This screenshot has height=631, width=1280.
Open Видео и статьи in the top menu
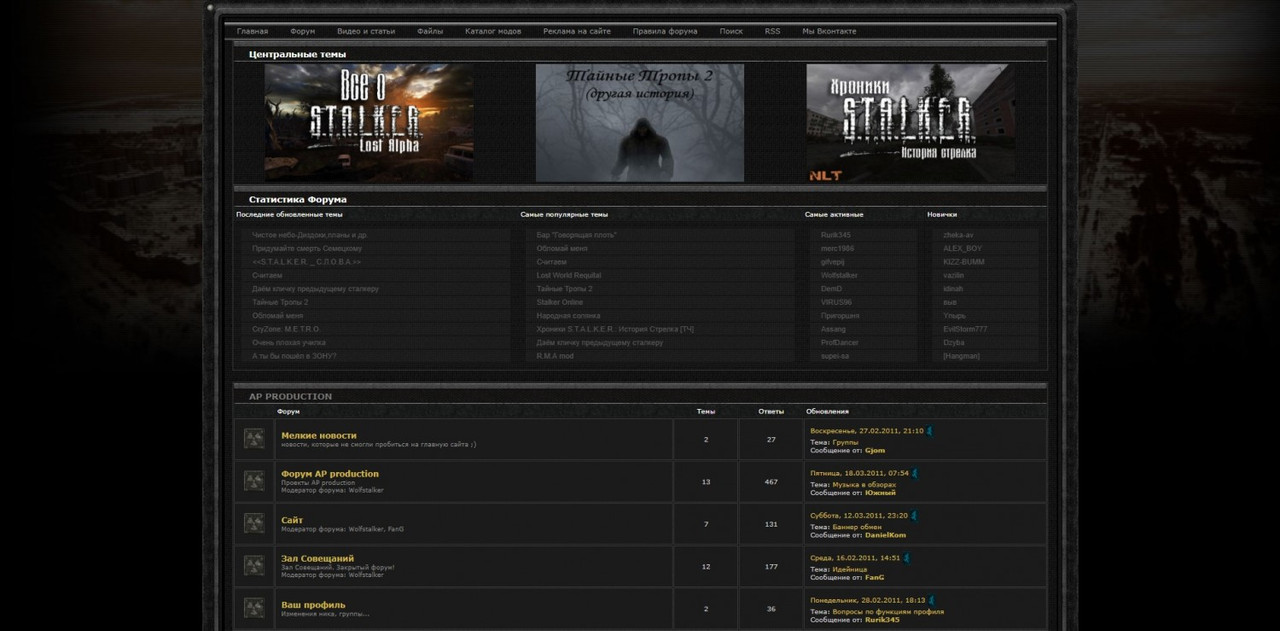coord(366,31)
